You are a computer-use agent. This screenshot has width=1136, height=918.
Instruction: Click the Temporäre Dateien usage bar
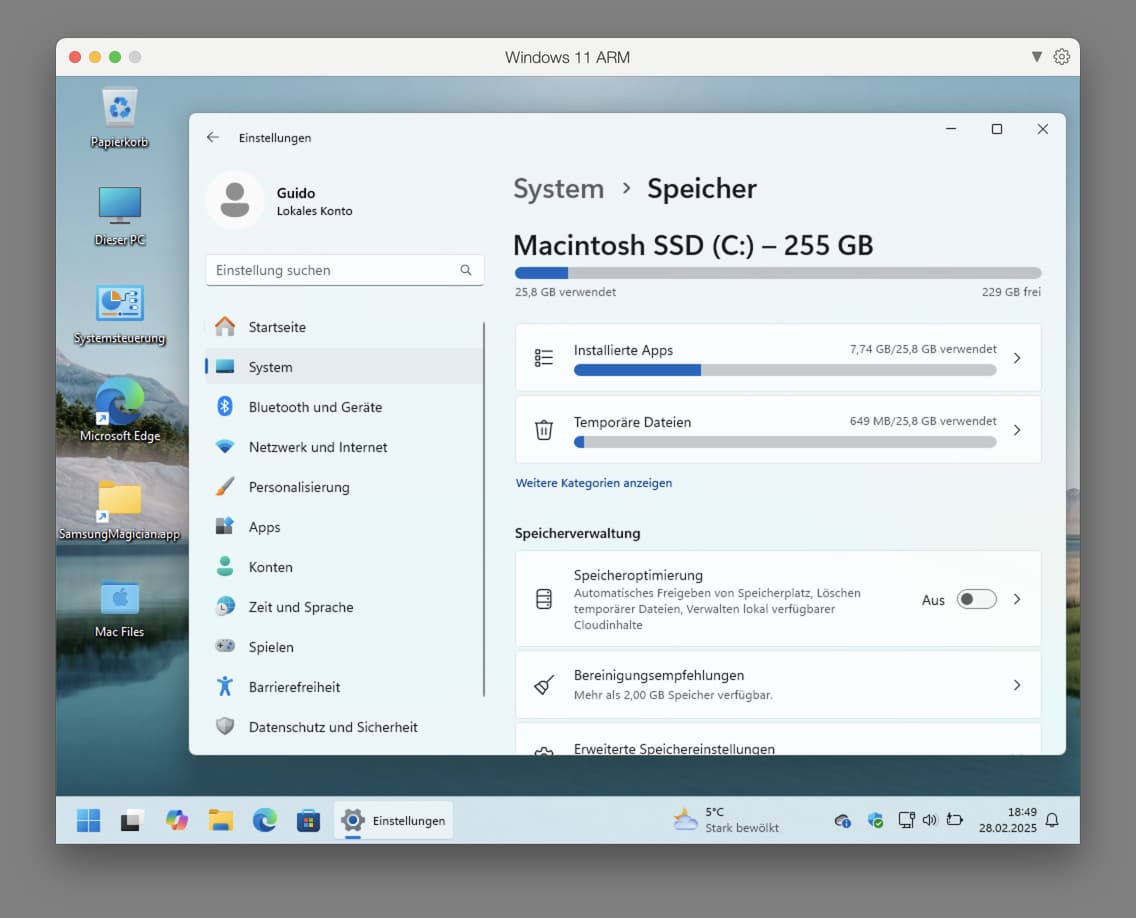click(785, 442)
